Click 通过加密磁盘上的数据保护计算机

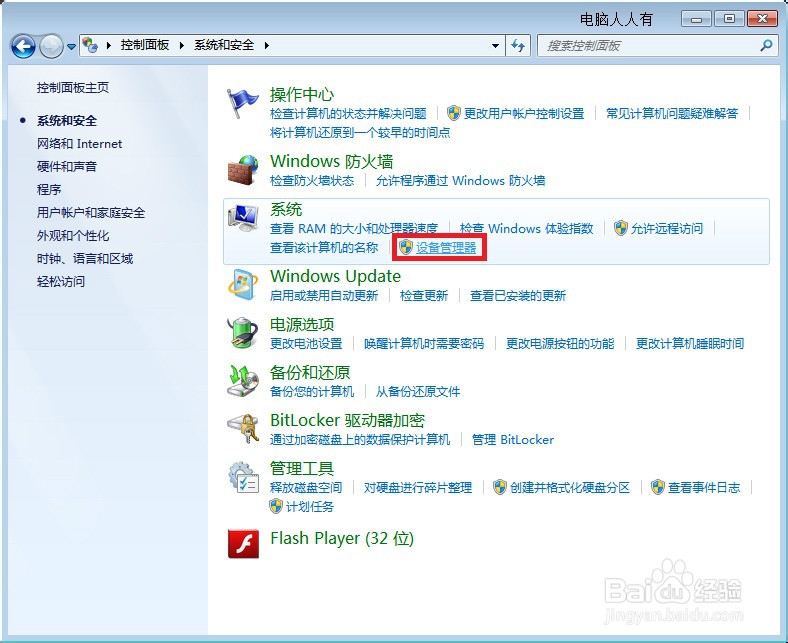click(360, 439)
